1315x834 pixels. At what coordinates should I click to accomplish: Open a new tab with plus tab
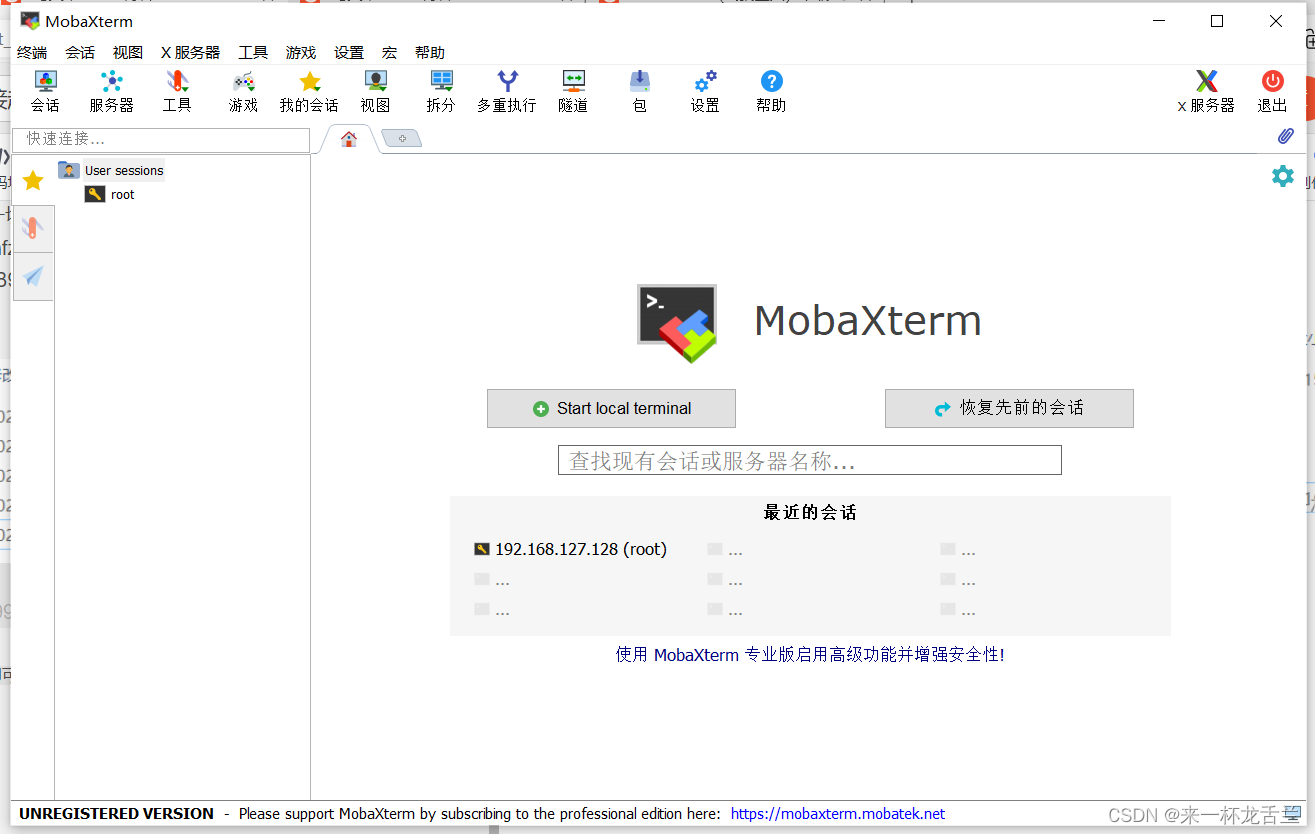[x=402, y=139]
